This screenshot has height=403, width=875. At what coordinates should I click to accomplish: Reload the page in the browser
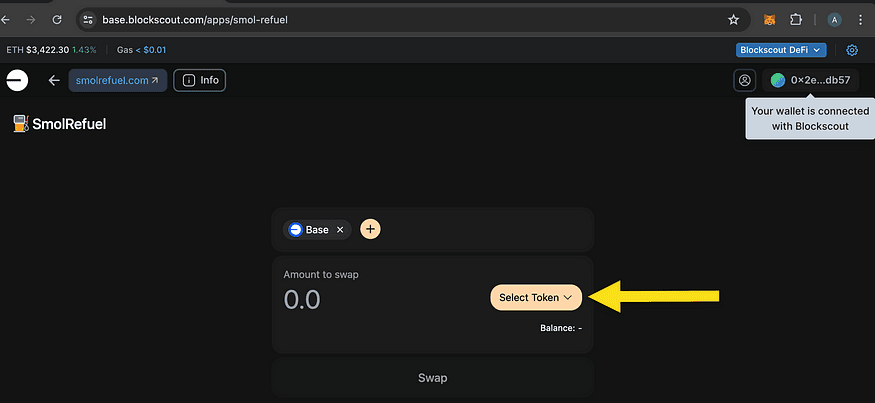click(x=57, y=20)
